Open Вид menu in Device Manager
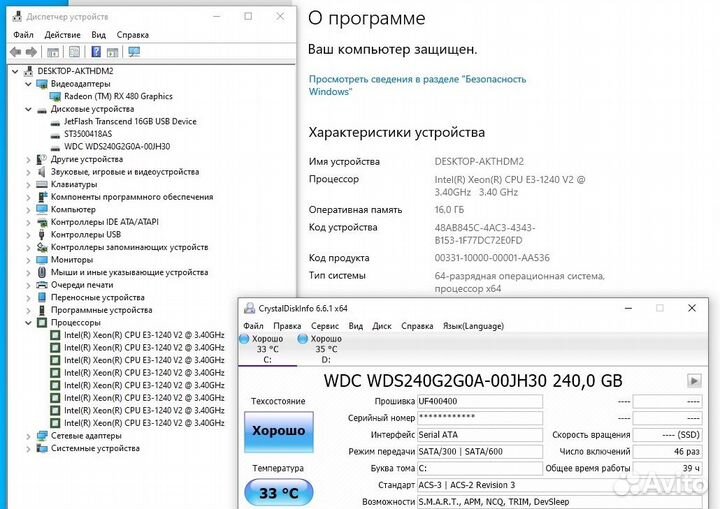 98,35
